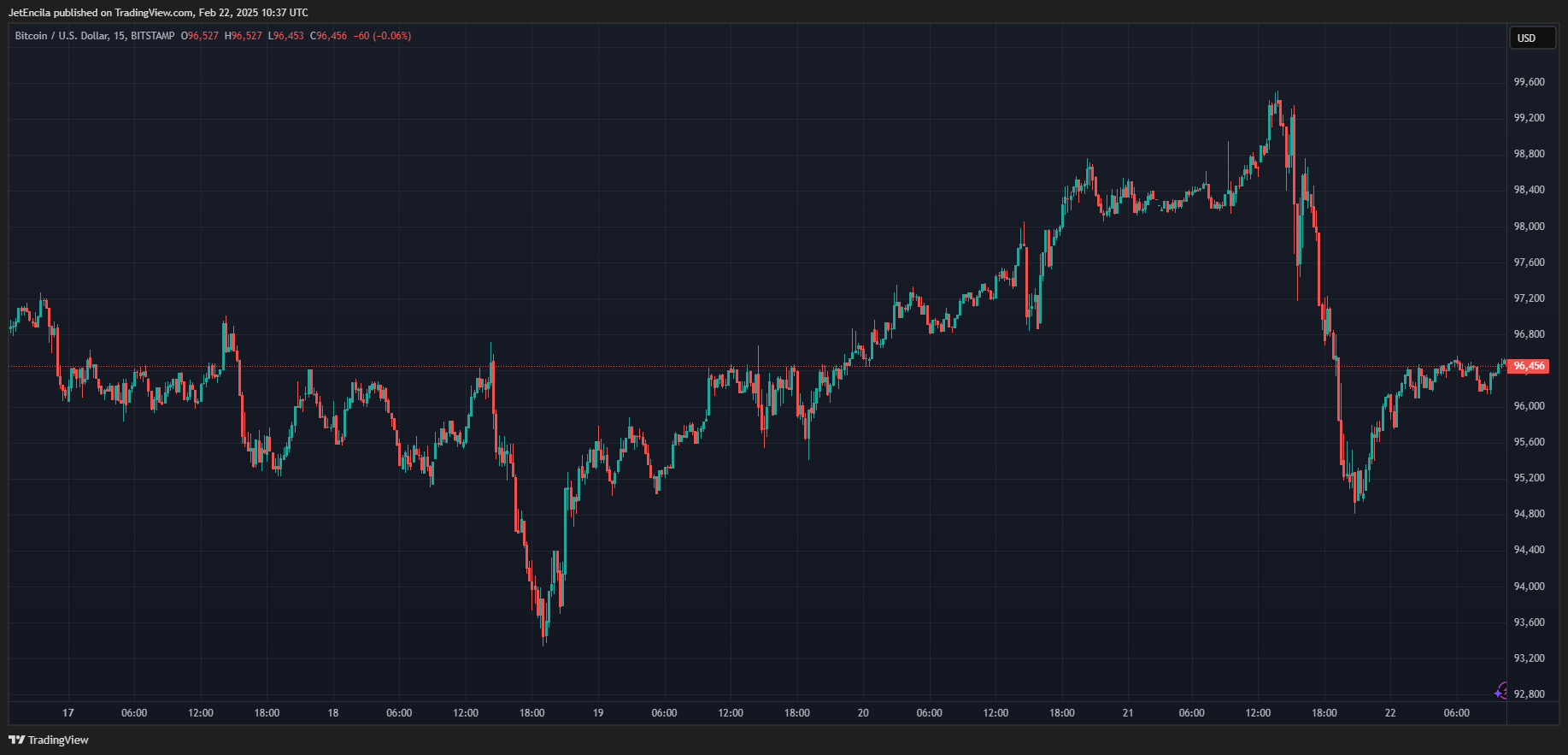
Task: Click date label 20 on the time axis
Action: pos(863,713)
